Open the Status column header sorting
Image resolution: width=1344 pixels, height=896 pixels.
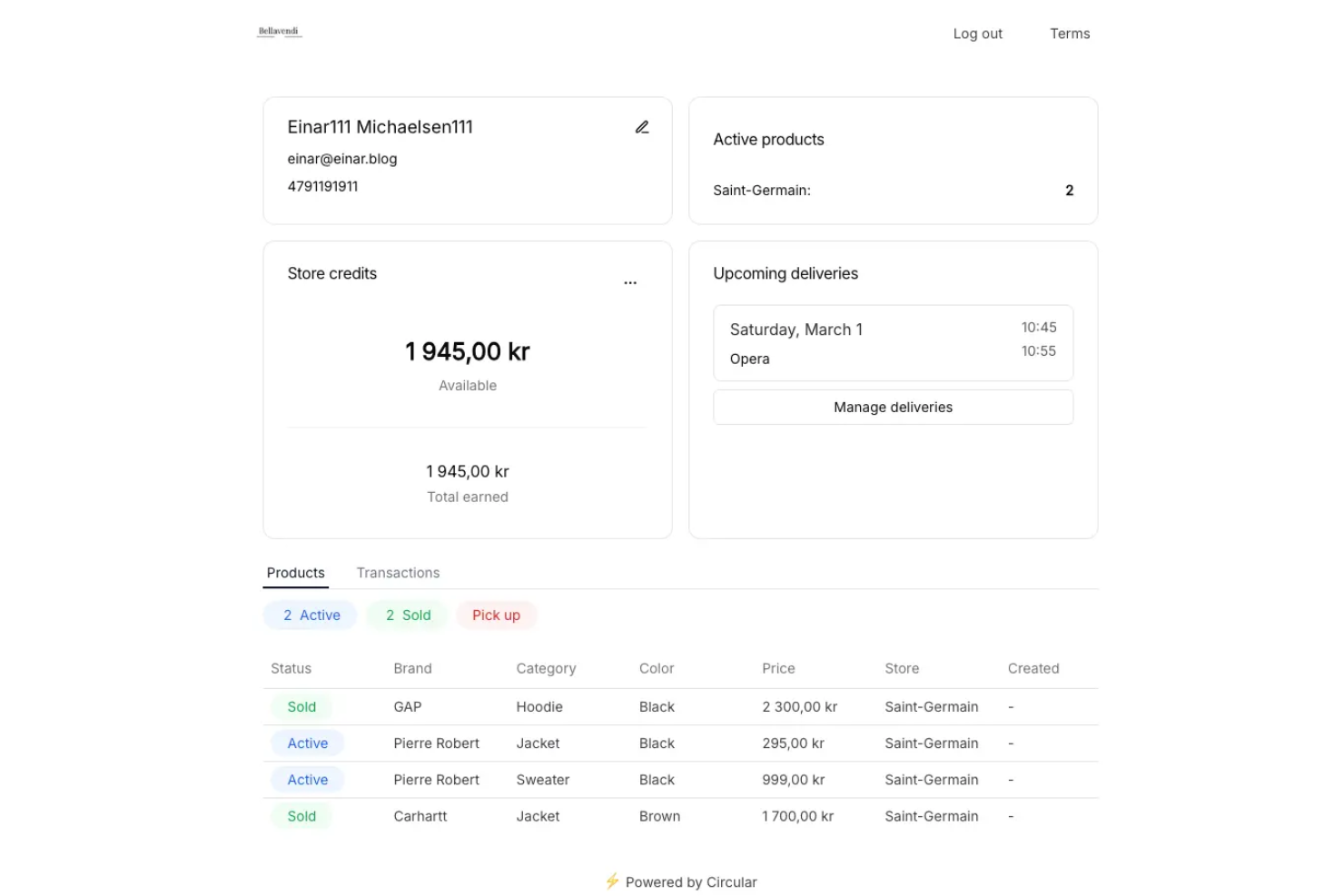(291, 668)
